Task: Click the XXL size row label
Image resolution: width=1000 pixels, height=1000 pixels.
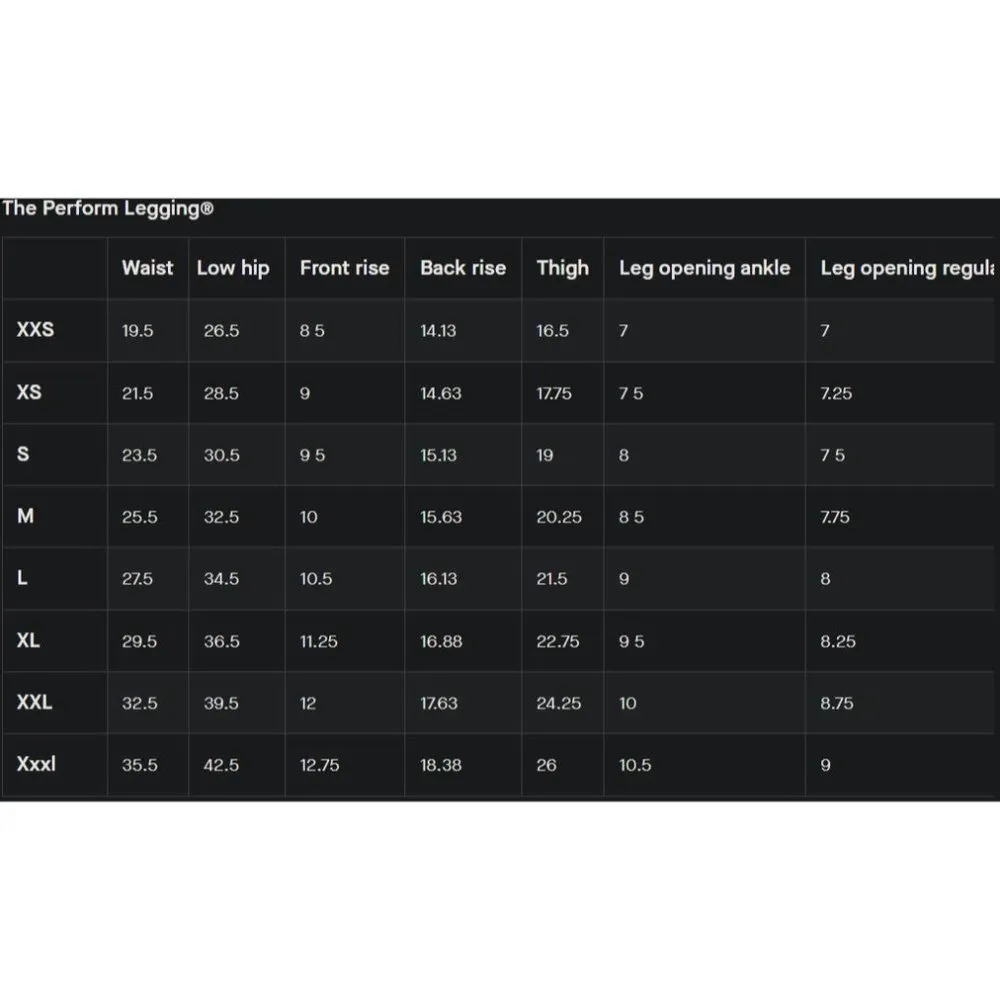Action: click(34, 702)
